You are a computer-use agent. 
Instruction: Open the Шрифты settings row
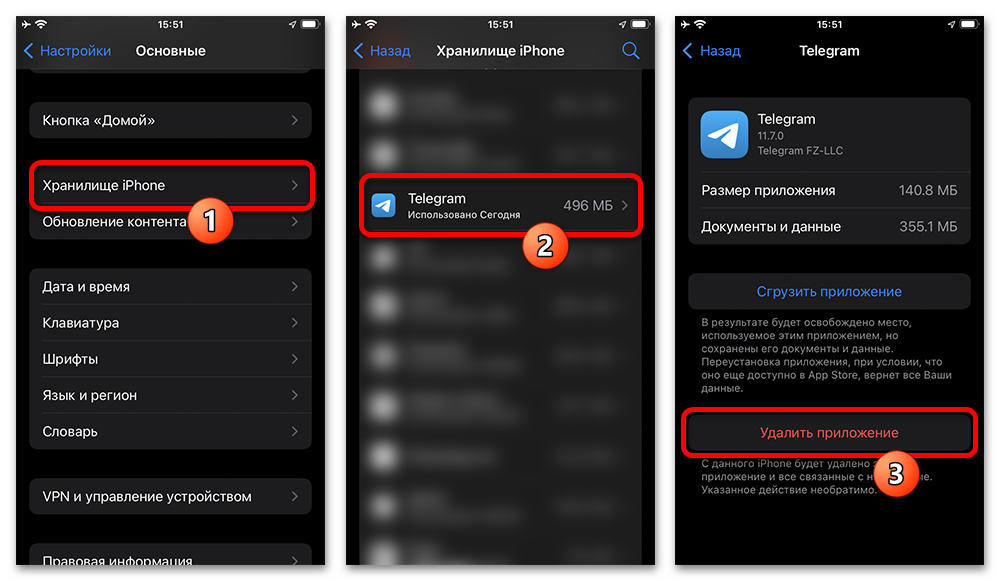pos(170,359)
